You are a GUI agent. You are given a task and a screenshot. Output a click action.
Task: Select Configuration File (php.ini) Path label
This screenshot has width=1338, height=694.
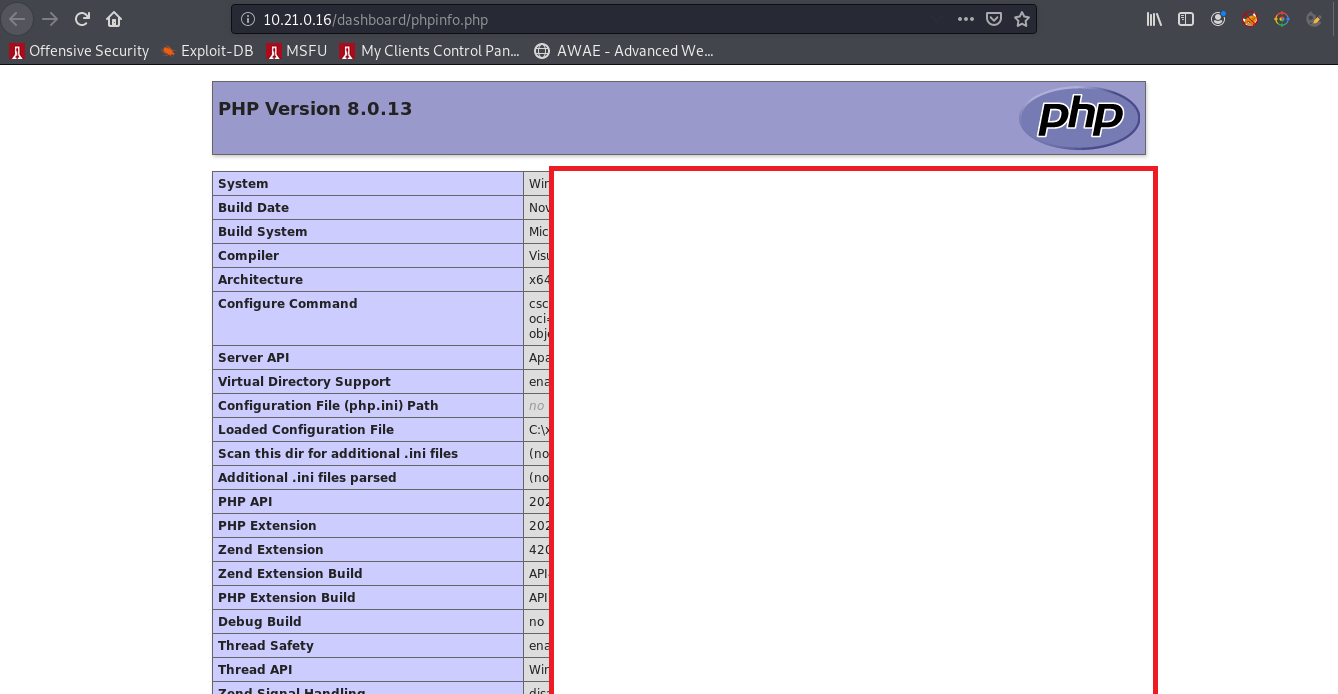(328, 406)
